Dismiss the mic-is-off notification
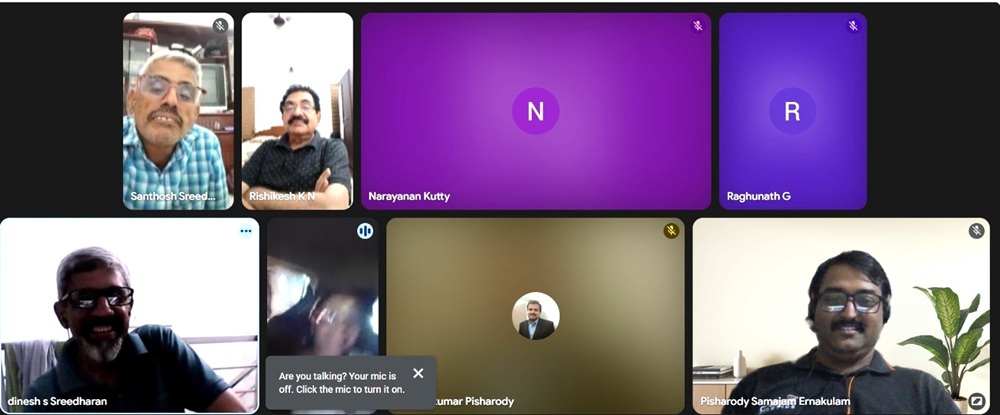Viewport: 1000px width, 415px height. click(418, 374)
